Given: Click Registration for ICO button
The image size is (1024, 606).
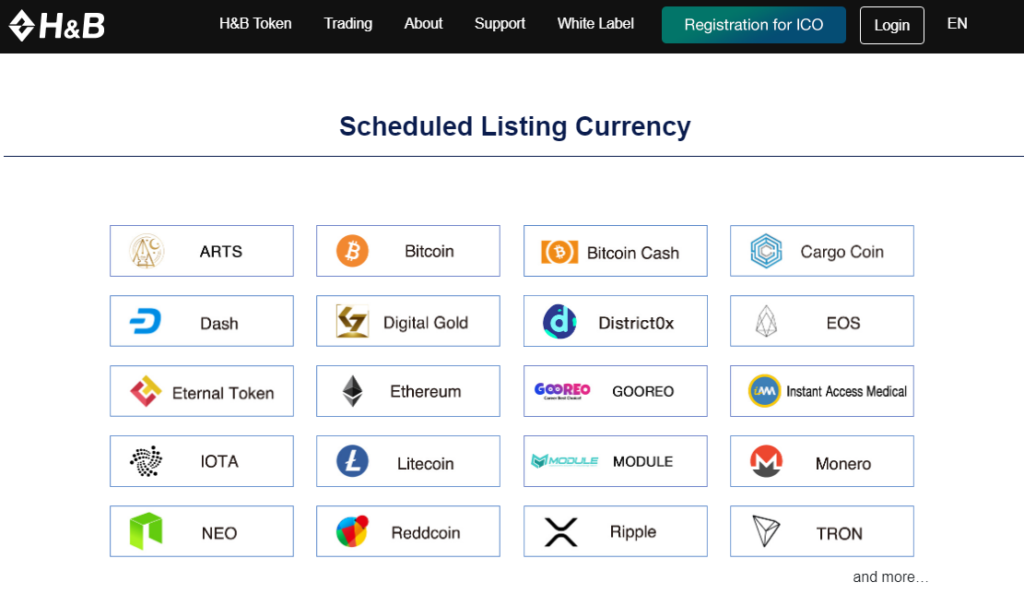Looking at the screenshot, I should [x=754, y=25].
